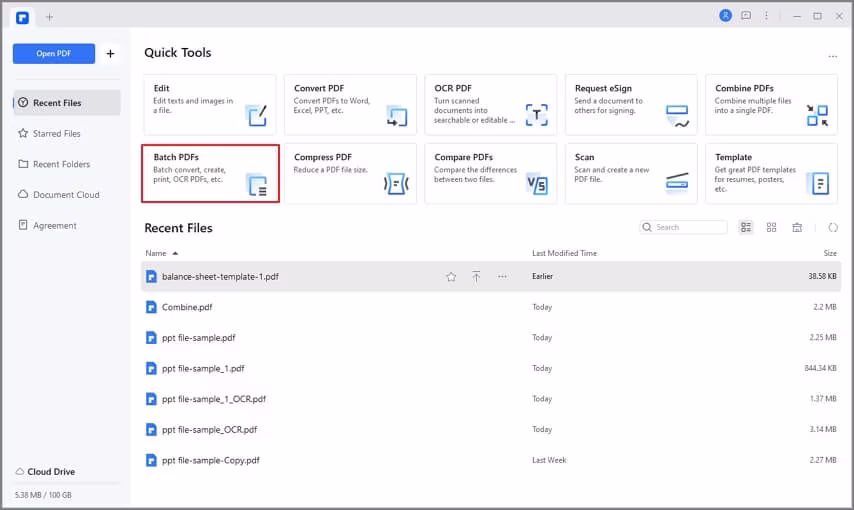The height and width of the screenshot is (510, 854).
Task: Click the Open PDF button
Action: pyautogui.click(x=54, y=54)
